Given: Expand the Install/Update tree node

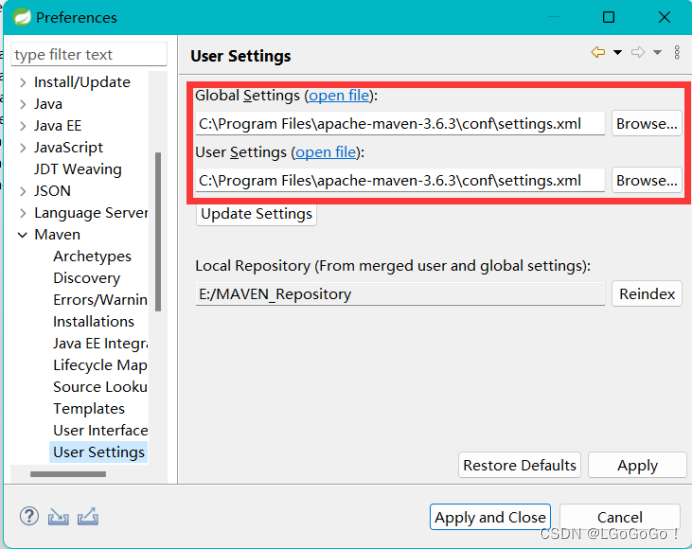Looking at the screenshot, I should coord(22,82).
